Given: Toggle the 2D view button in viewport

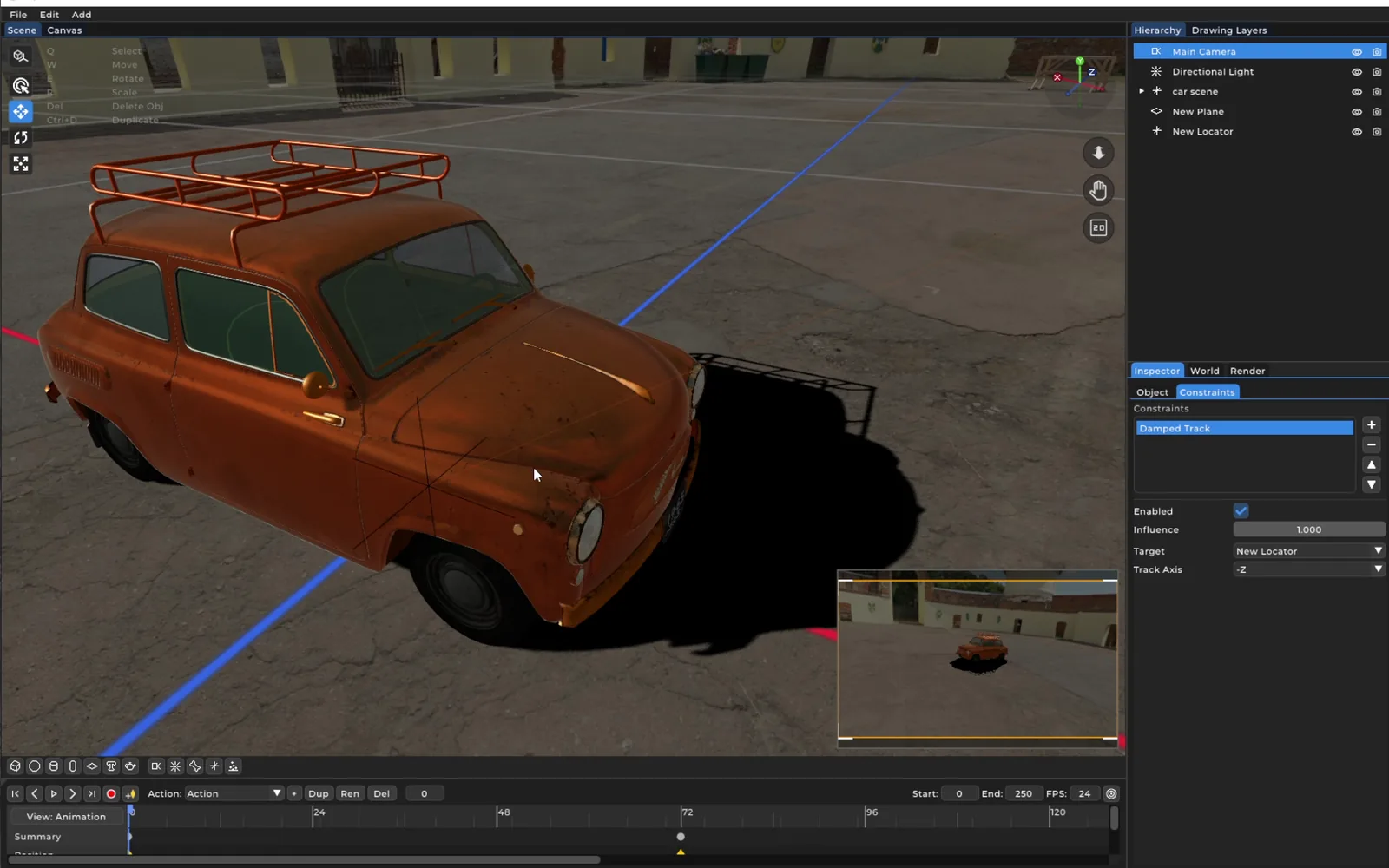Looking at the screenshot, I should coord(1098,227).
